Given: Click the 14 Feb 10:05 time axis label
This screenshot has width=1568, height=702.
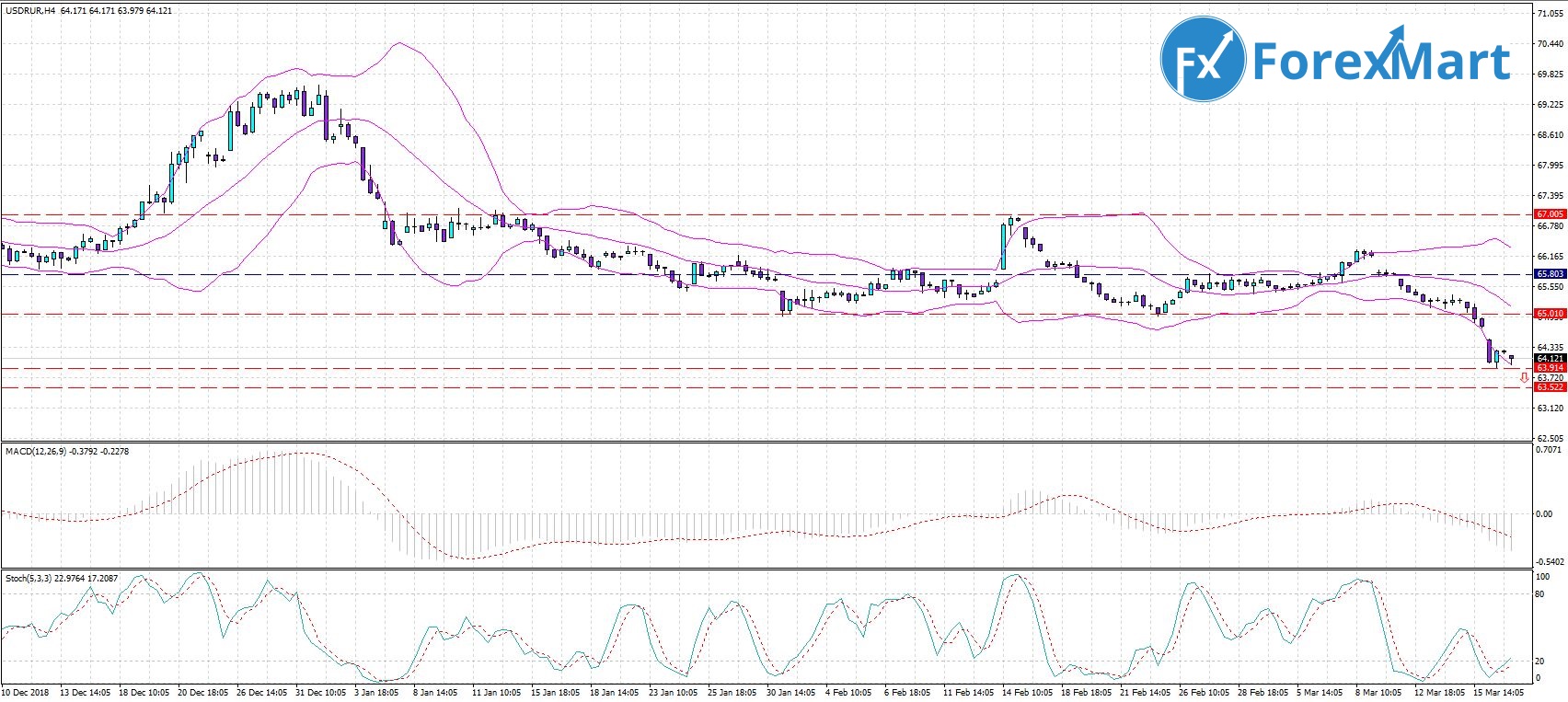Looking at the screenshot, I should pos(1027,690).
